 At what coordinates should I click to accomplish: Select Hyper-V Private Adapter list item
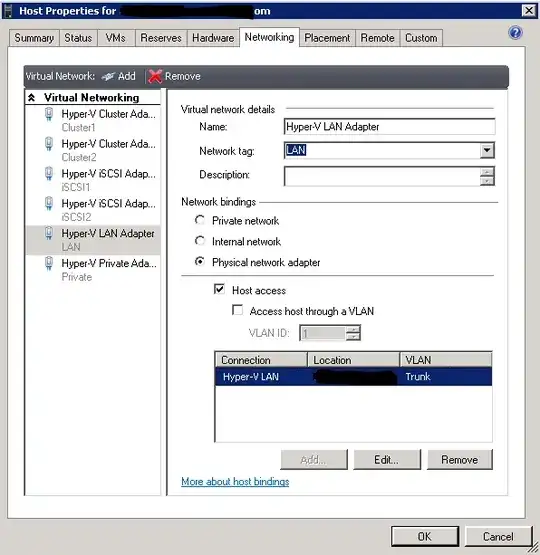[93, 270]
